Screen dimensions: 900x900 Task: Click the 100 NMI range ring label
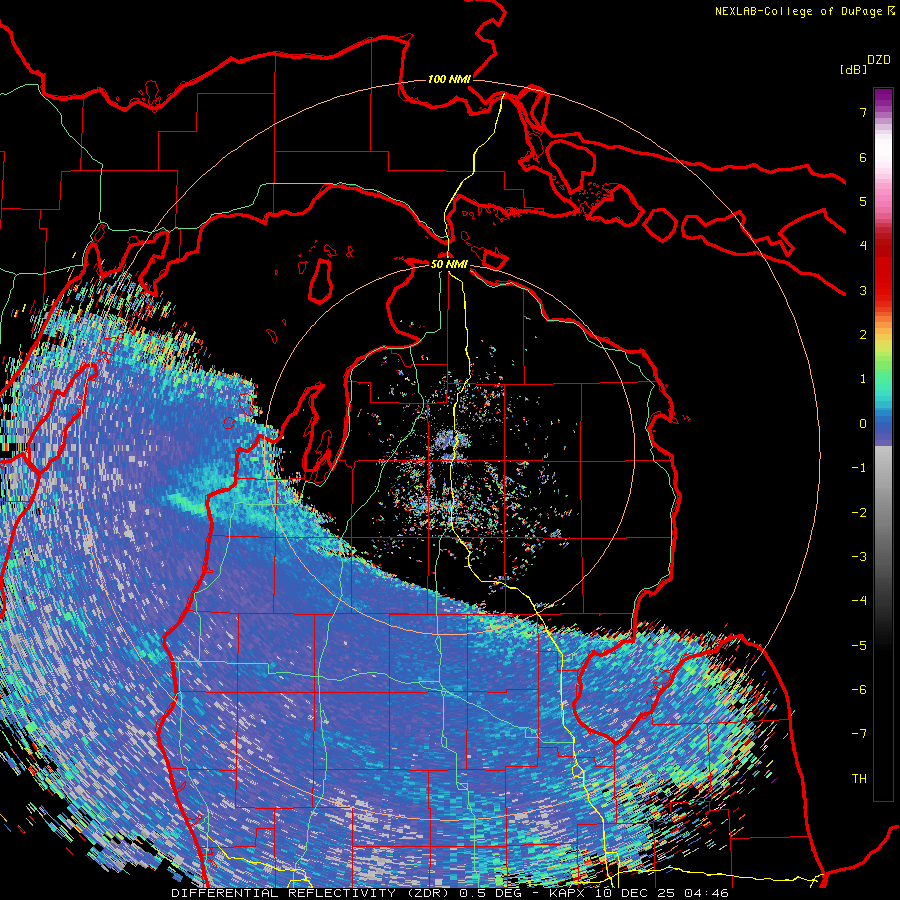pos(449,79)
